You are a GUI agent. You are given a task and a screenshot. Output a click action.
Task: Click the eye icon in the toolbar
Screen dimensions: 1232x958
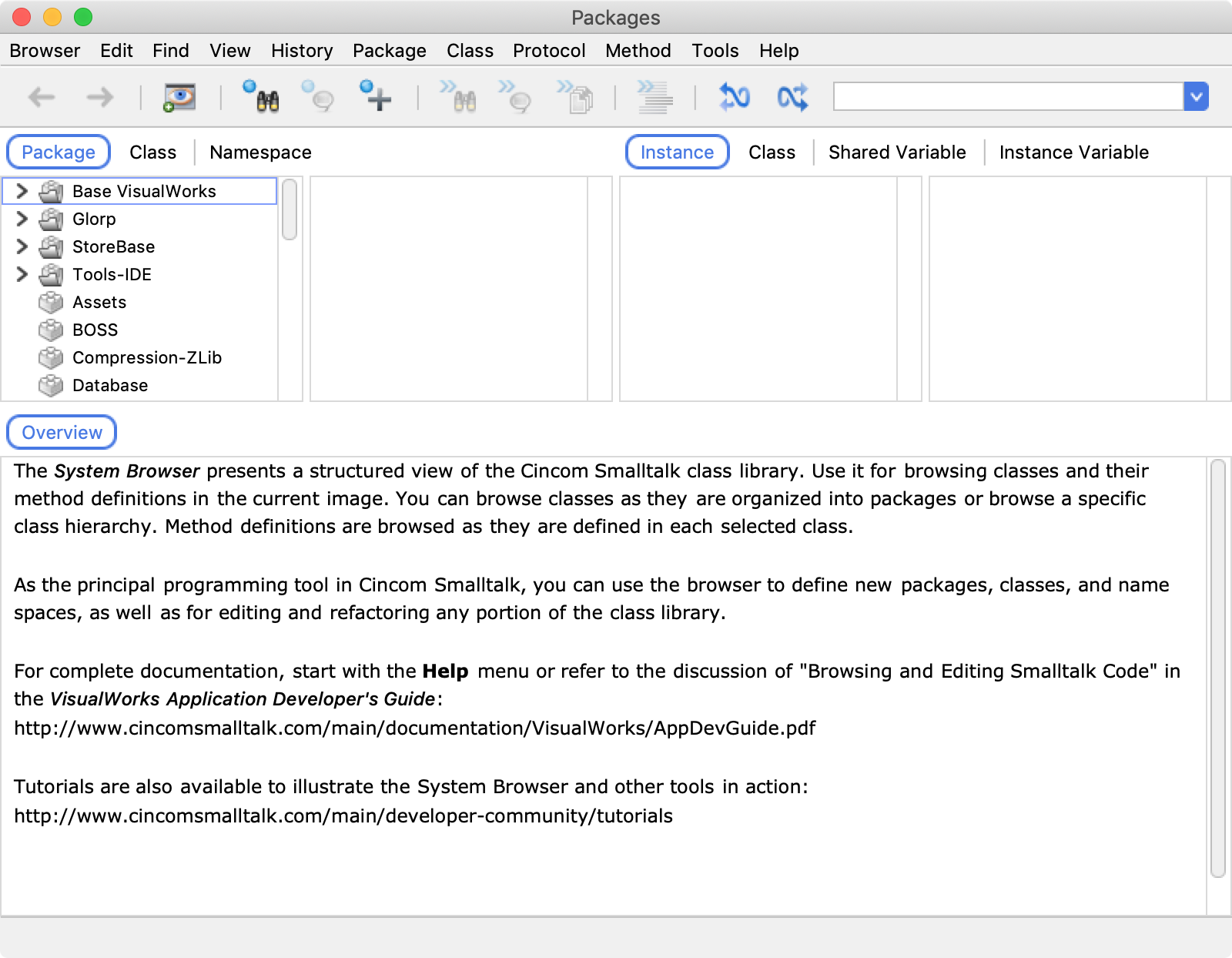[179, 97]
